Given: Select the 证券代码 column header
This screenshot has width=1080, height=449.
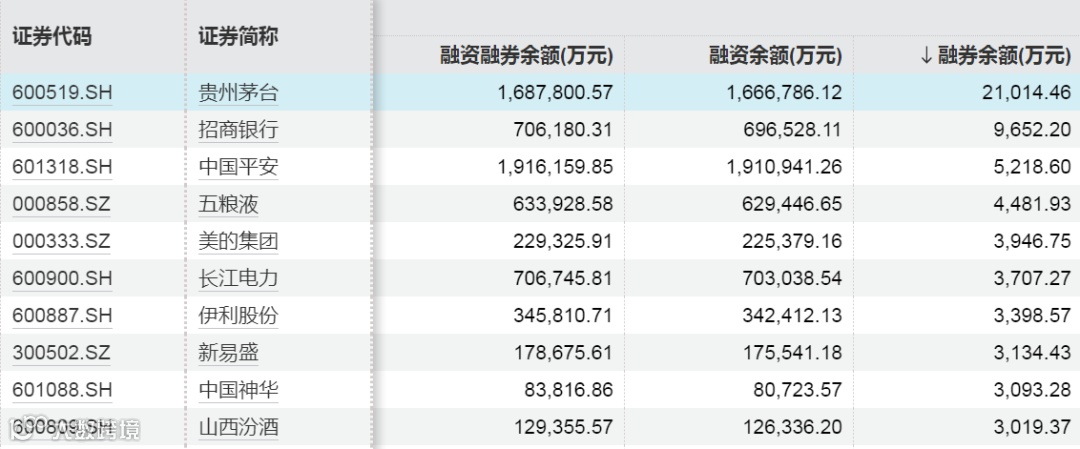Looking at the screenshot, I should coord(52,36).
